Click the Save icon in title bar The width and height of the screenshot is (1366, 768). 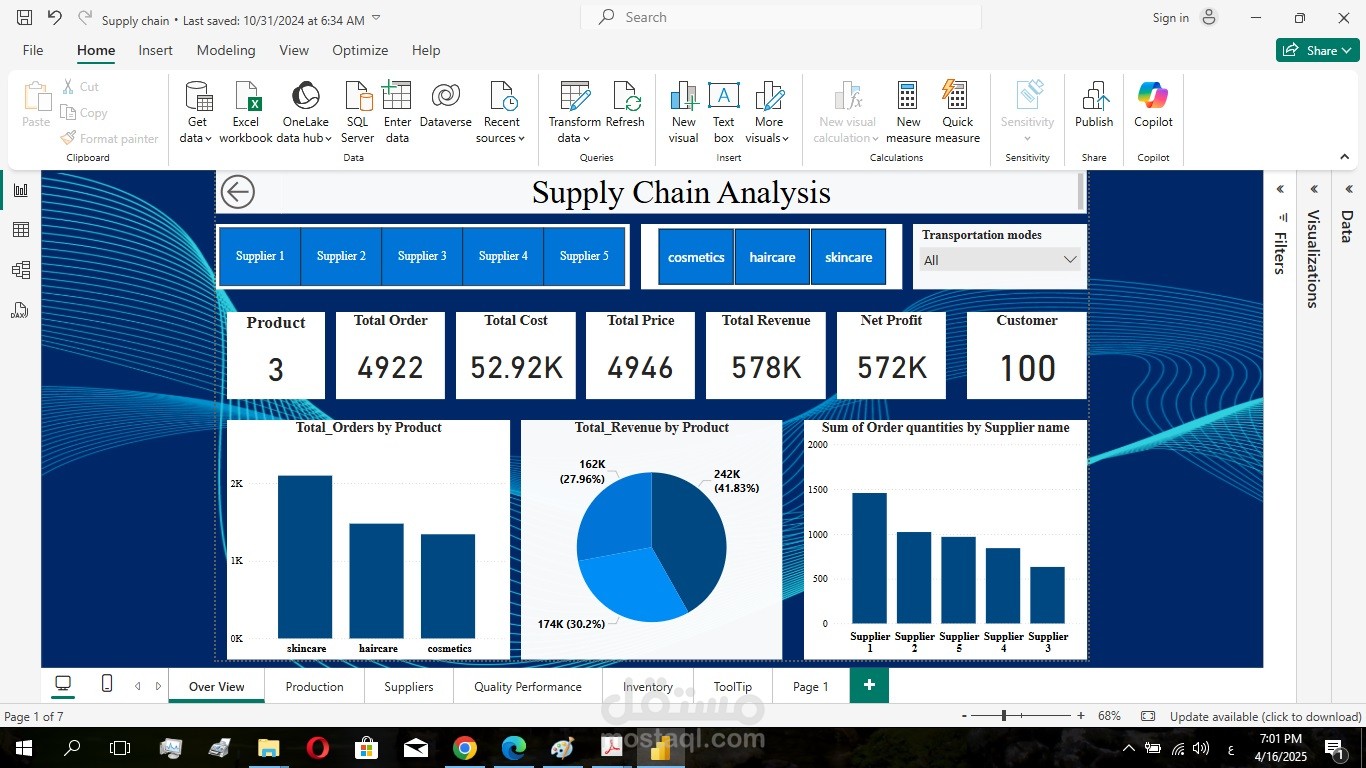pyautogui.click(x=25, y=18)
